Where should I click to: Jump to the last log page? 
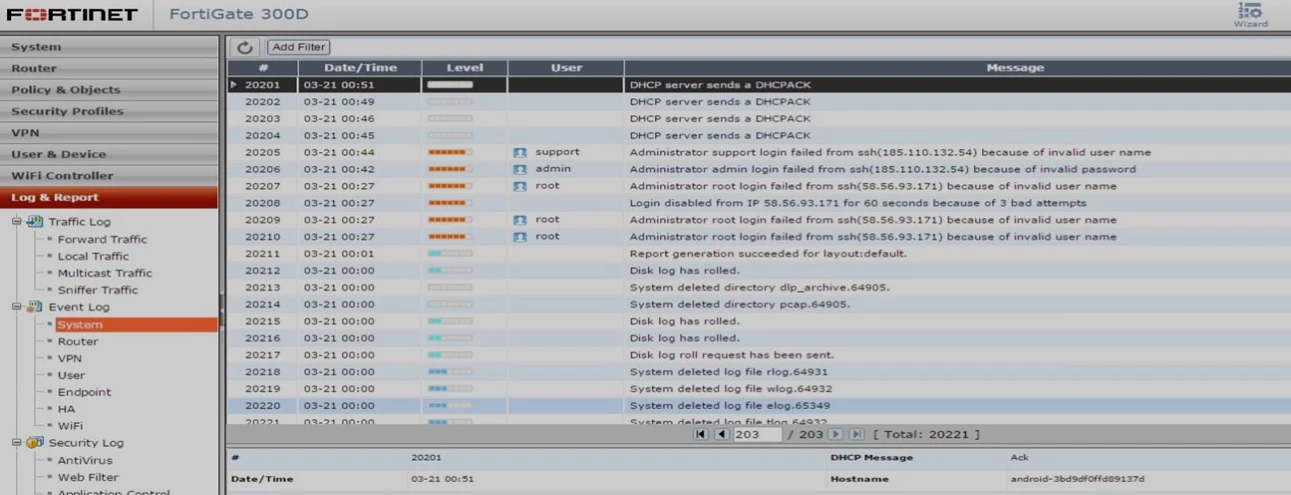point(856,434)
